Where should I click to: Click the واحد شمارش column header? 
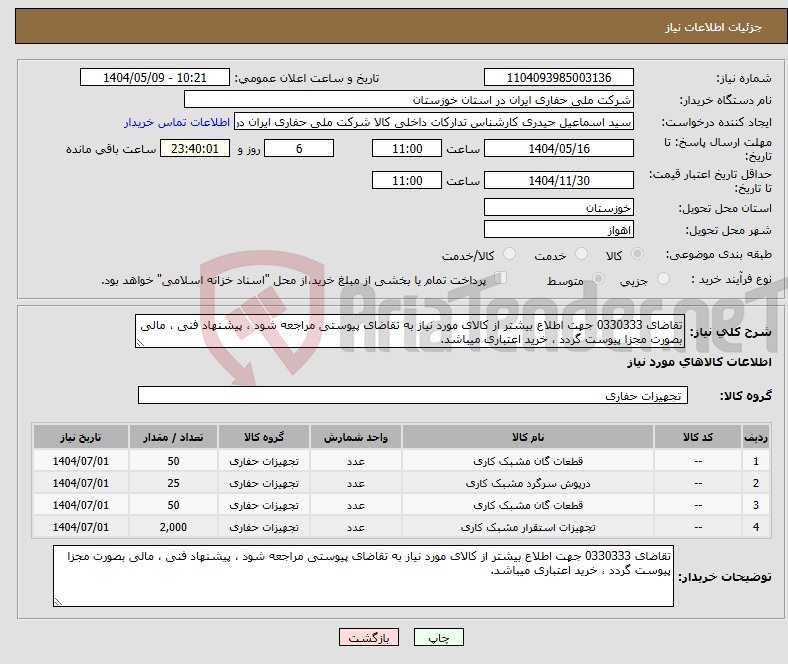point(356,437)
